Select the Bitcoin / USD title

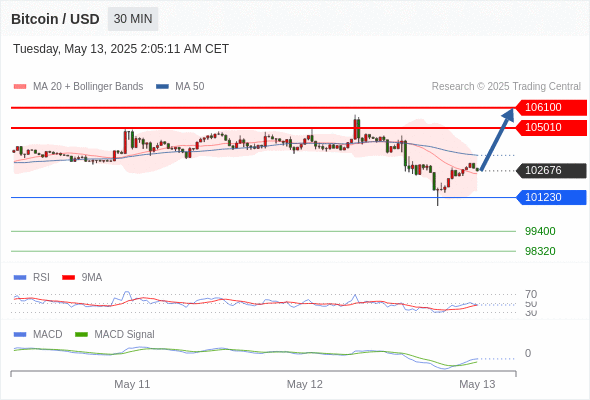click(55, 19)
